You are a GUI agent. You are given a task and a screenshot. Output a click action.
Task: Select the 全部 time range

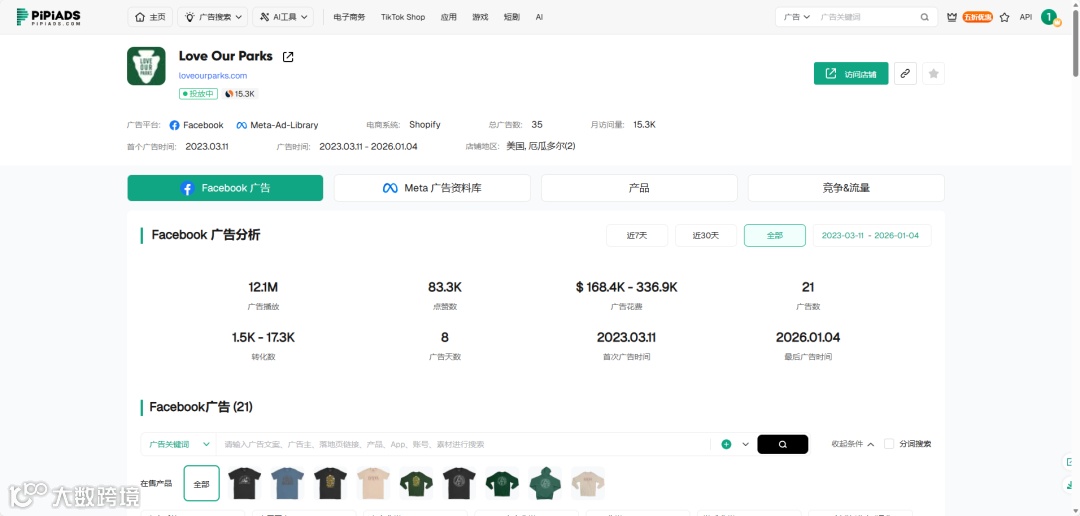[x=775, y=236]
